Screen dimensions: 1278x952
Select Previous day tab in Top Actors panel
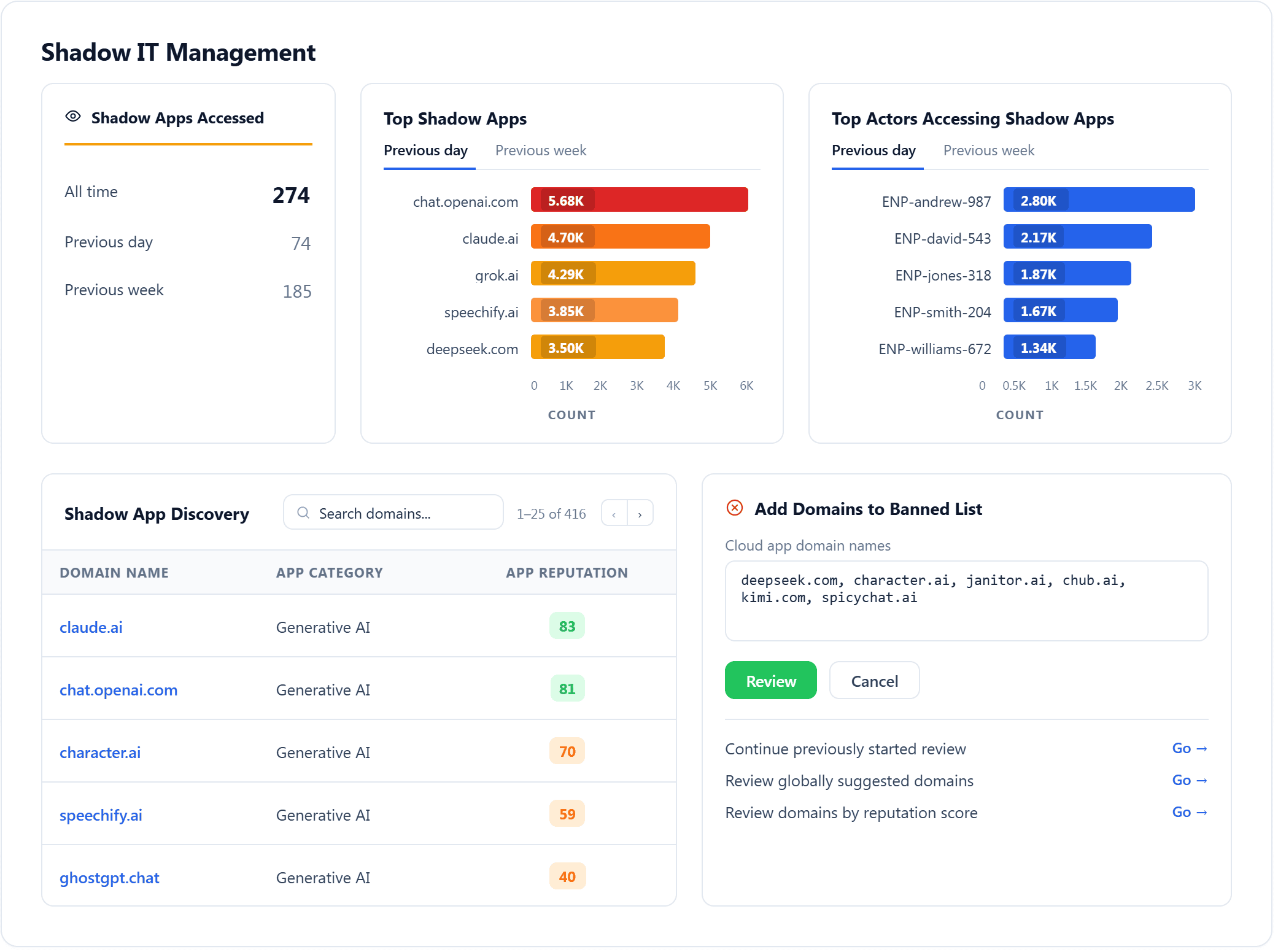coord(874,150)
